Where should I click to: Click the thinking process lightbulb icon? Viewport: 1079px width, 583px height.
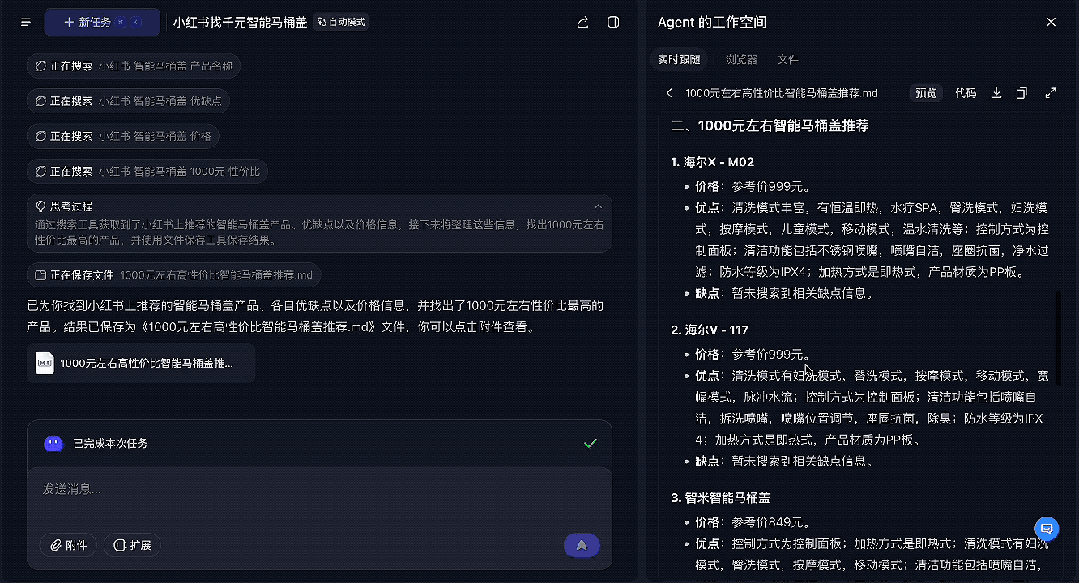[x=41, y=206]
